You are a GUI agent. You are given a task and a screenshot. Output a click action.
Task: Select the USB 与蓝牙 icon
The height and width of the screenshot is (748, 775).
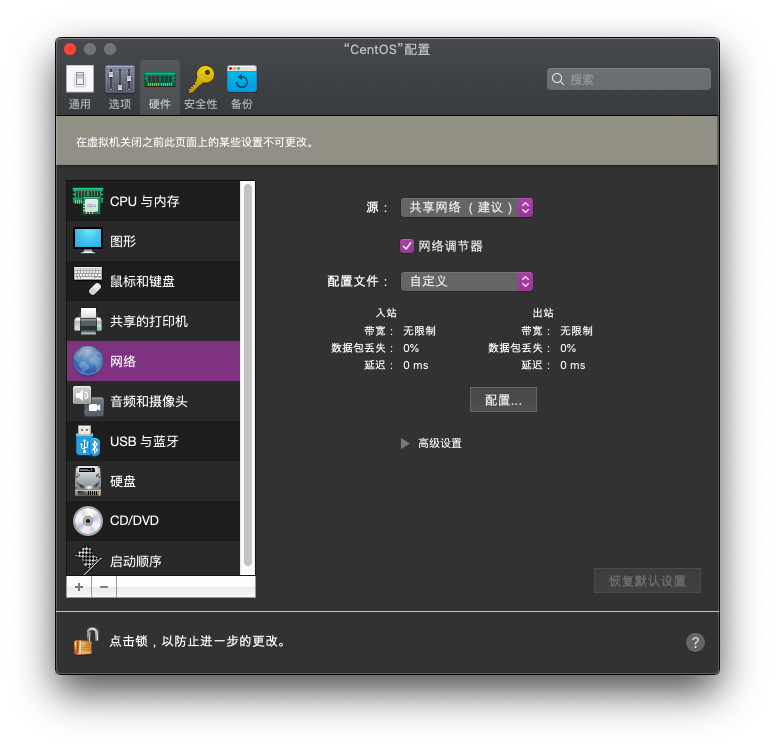(x=88, y=441)
